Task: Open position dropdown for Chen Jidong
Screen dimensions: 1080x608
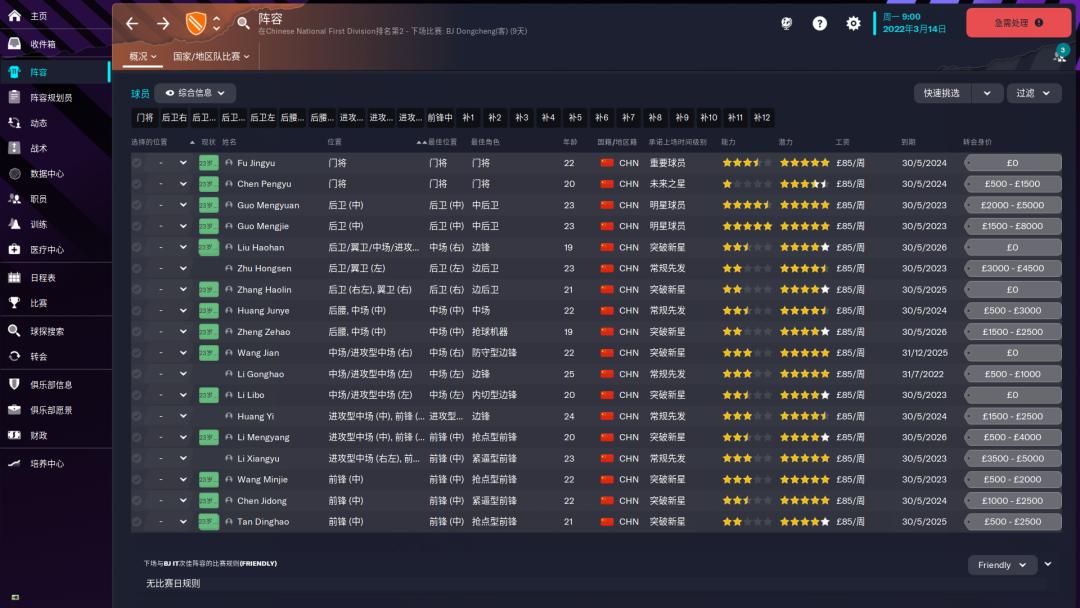Action: (183, 501)
